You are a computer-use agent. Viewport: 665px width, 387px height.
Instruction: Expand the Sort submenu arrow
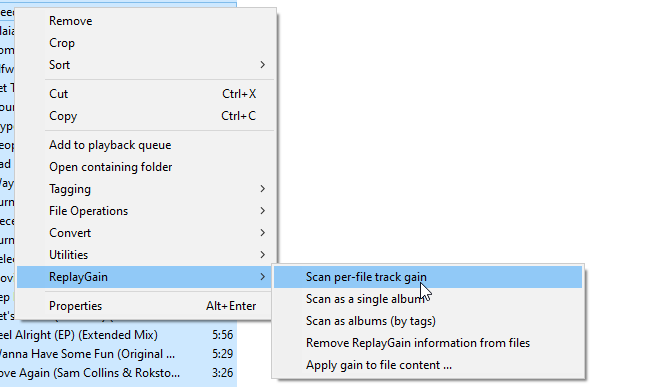point(263,65)
